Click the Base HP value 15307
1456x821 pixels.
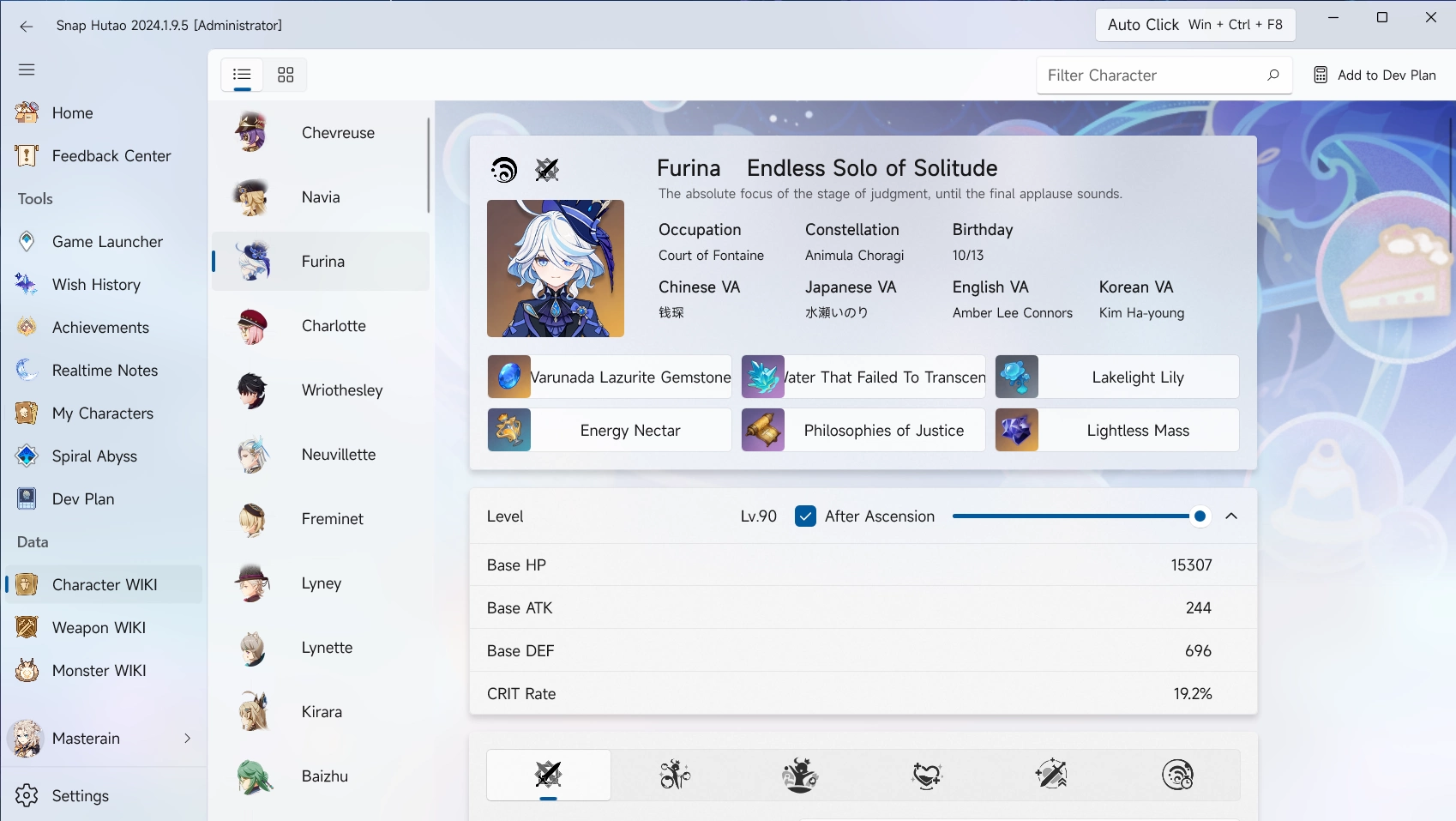(x=1191, y=564)
